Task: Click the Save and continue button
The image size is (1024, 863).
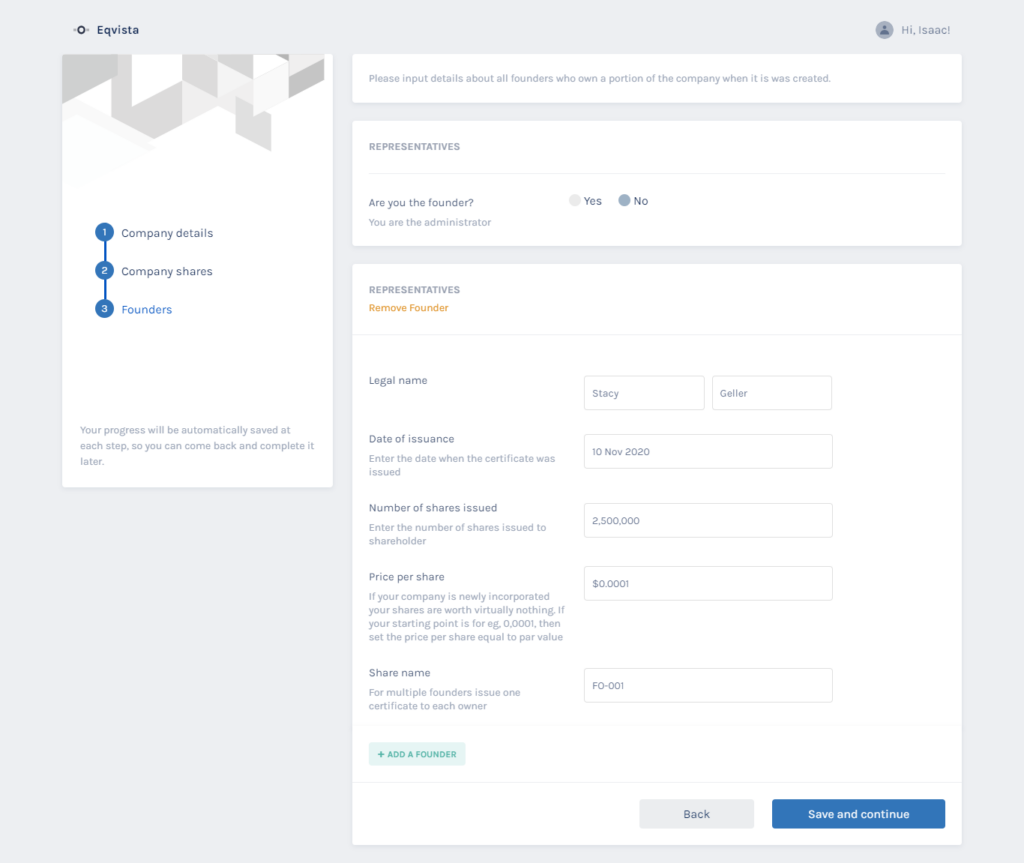Action: coord(858,813)
